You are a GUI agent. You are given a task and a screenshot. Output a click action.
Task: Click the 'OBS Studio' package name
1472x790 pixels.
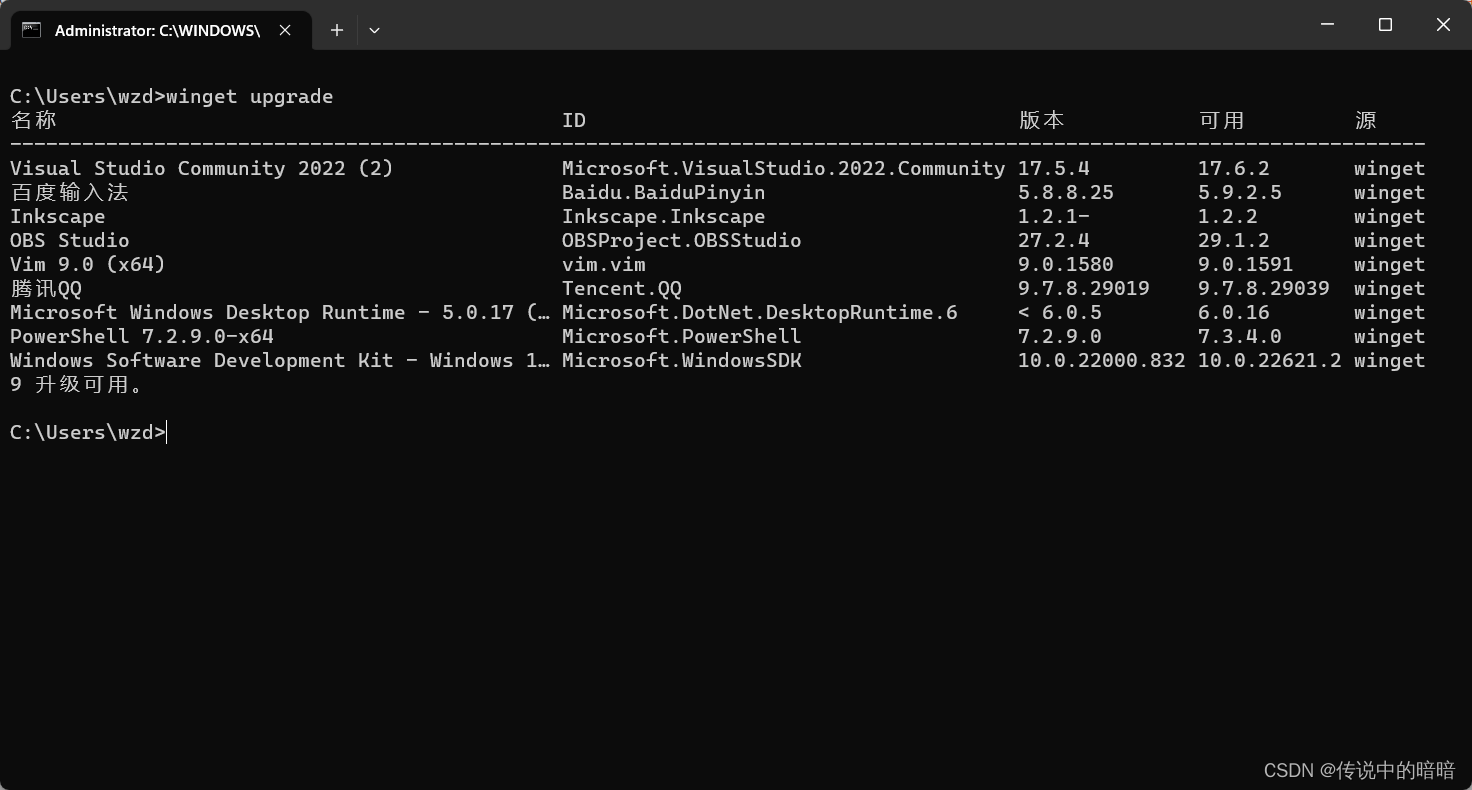(x=70, y=240)
